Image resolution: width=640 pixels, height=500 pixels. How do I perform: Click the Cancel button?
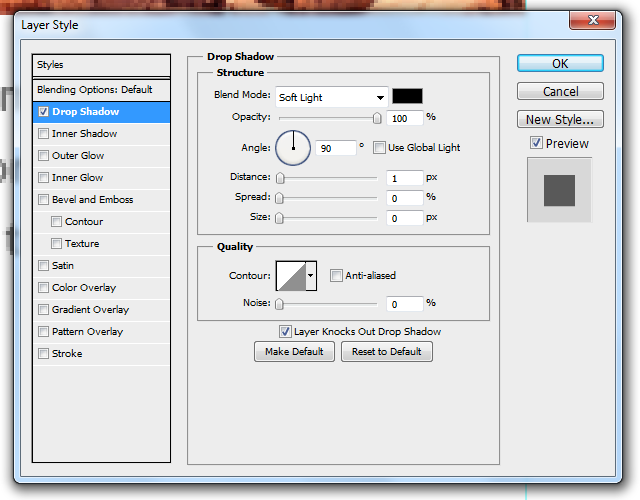pos(560,91)
